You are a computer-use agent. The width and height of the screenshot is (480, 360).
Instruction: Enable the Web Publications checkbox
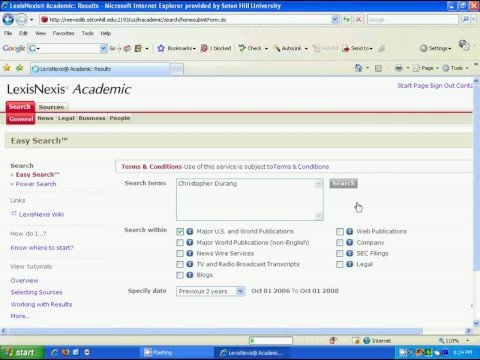(340, 232)
